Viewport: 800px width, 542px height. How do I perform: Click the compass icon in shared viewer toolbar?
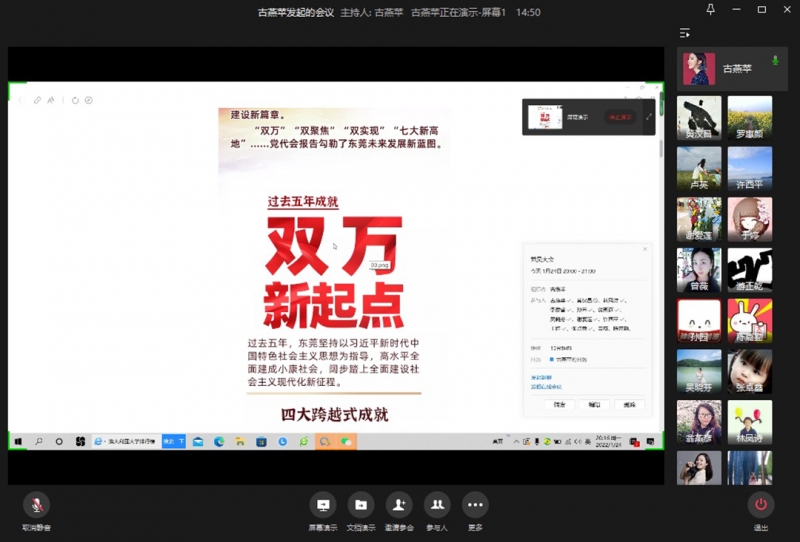89,101
